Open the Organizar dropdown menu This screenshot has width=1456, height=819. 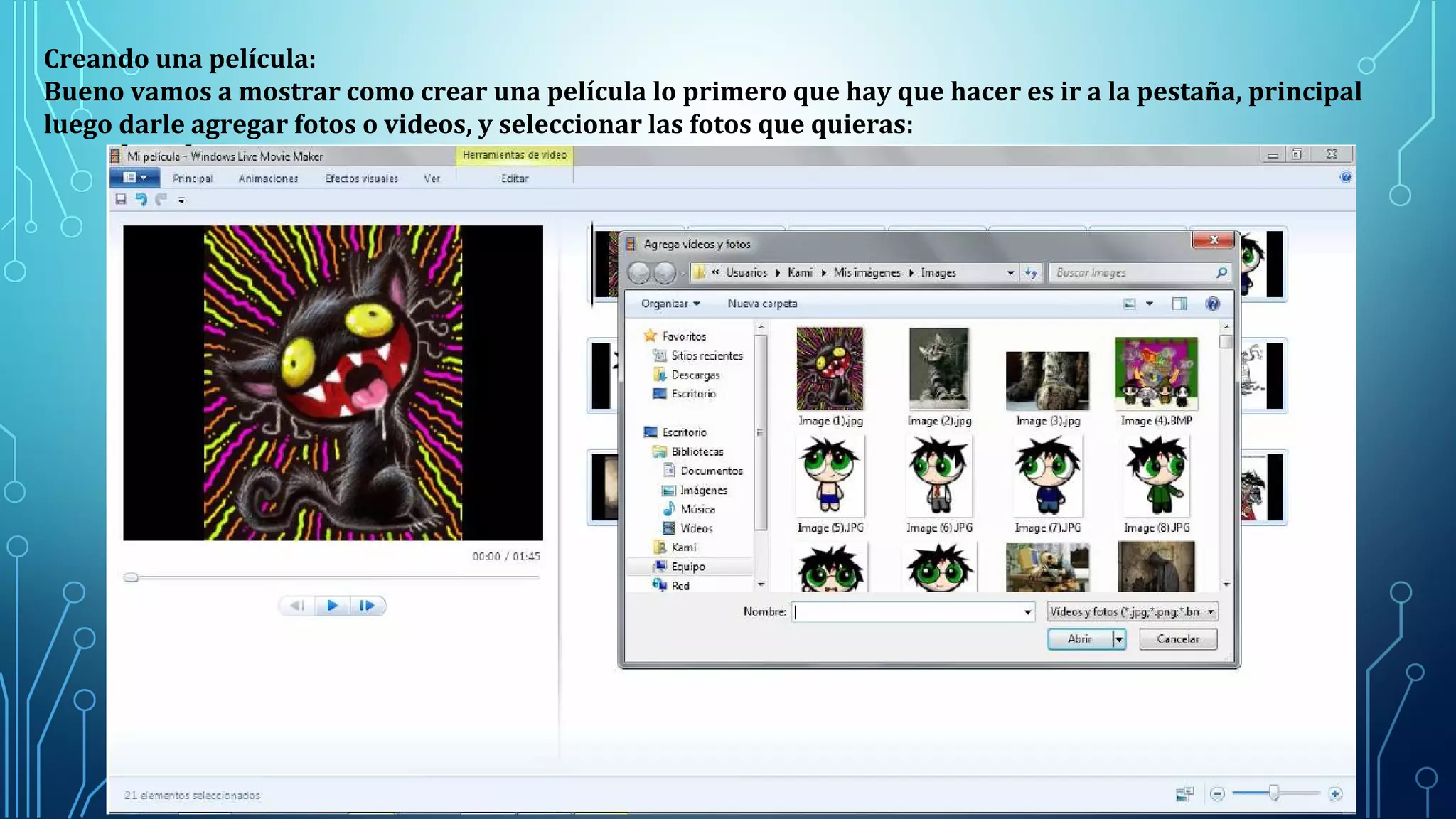(670, 304)
